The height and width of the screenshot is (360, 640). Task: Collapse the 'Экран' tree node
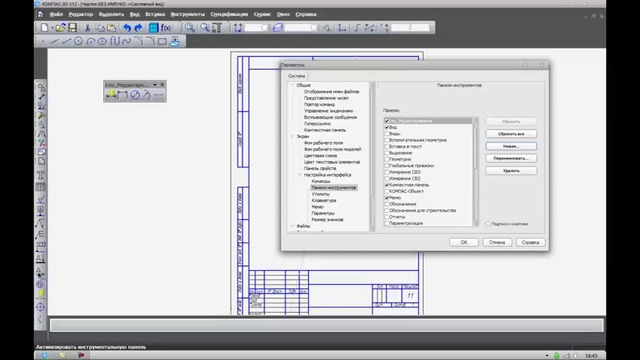tap(292, 136)
